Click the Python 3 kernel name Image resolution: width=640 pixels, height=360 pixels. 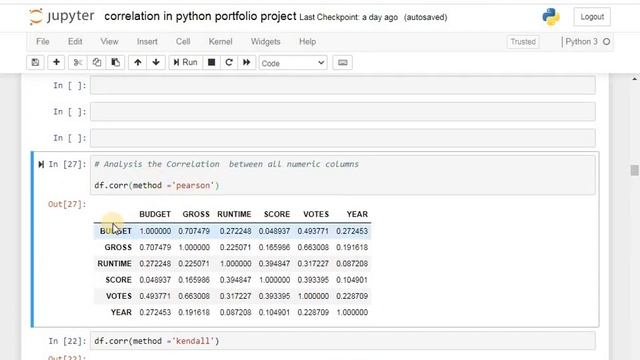pos(581,42)
